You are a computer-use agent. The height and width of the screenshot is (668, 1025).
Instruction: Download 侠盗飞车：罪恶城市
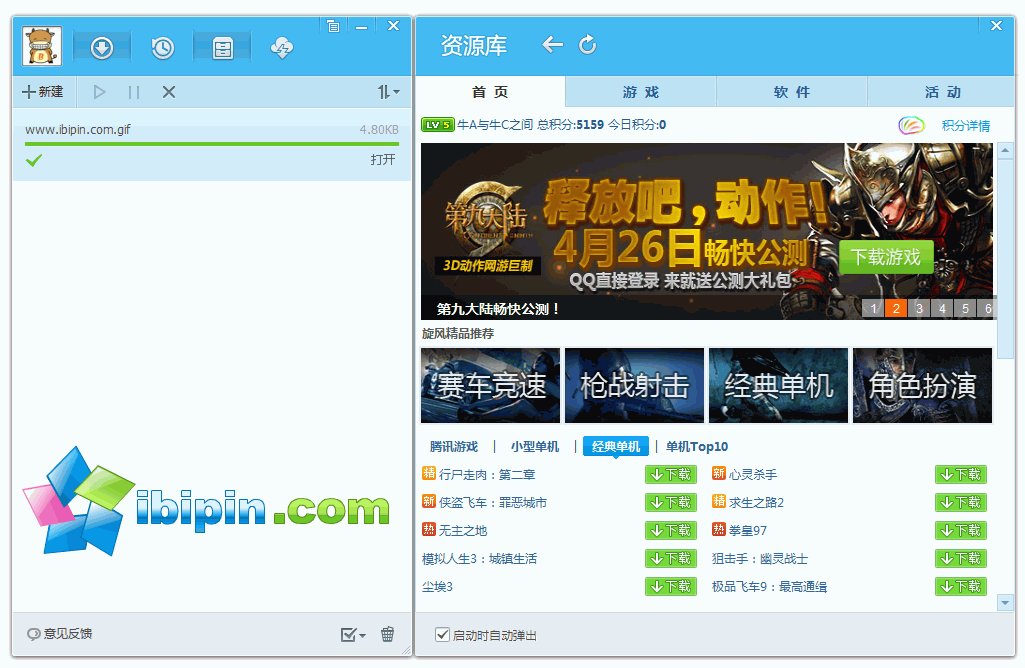(x=671, y=503)
